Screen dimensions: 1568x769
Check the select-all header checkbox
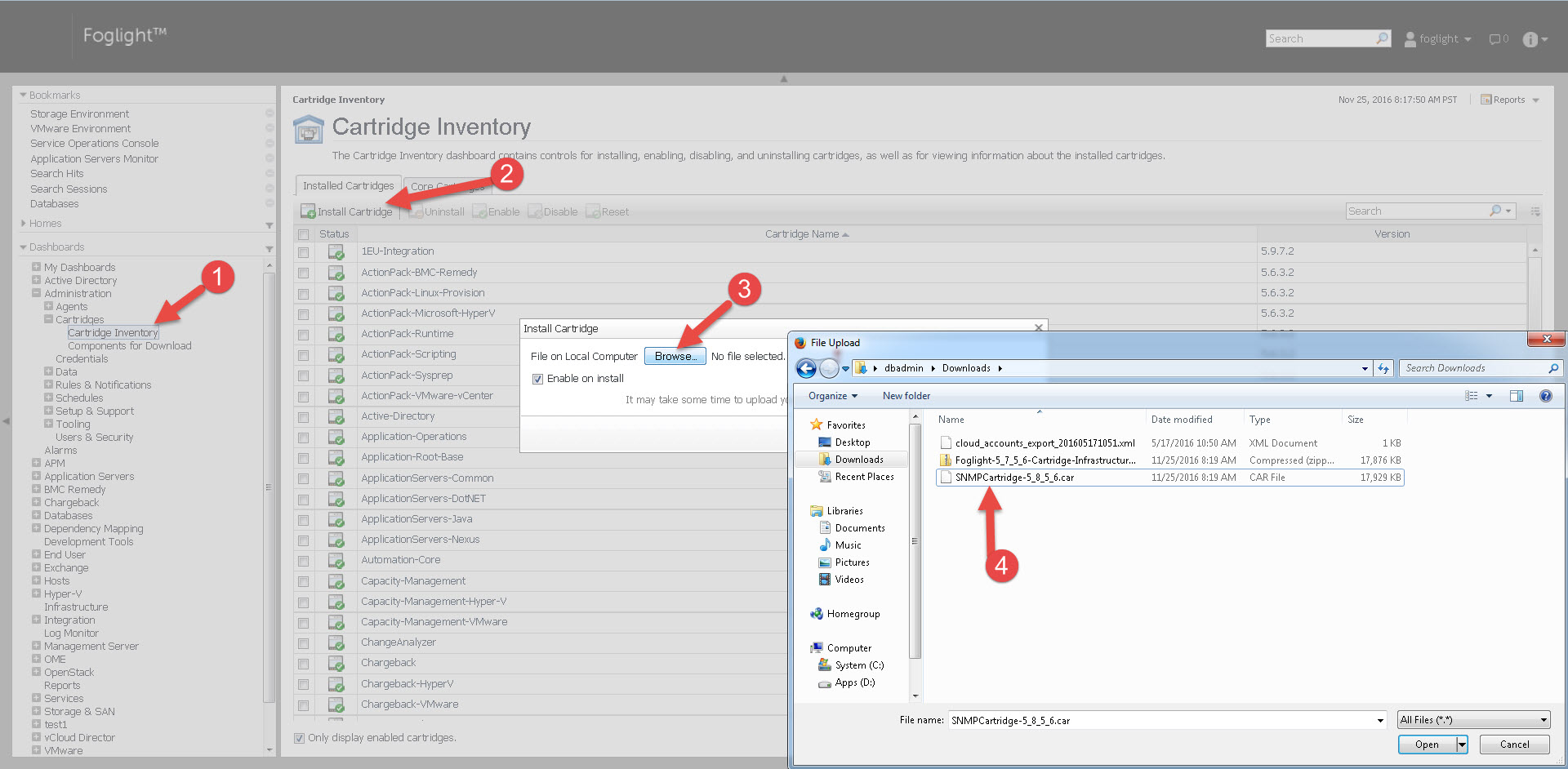[303, 234]
